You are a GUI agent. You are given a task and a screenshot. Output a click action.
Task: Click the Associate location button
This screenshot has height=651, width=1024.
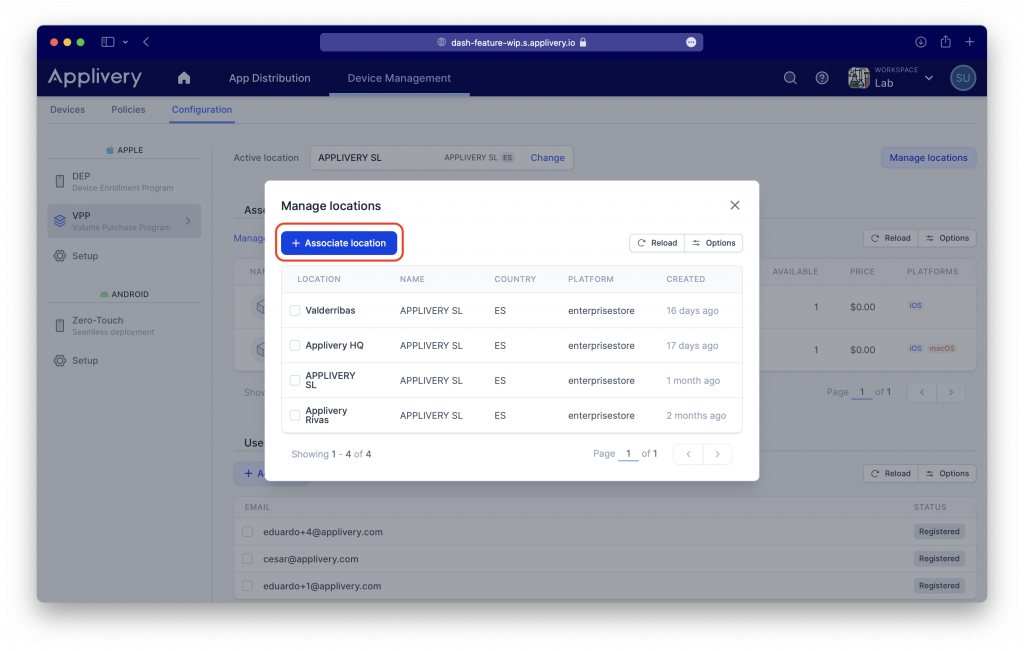click(x=339, y=243)
